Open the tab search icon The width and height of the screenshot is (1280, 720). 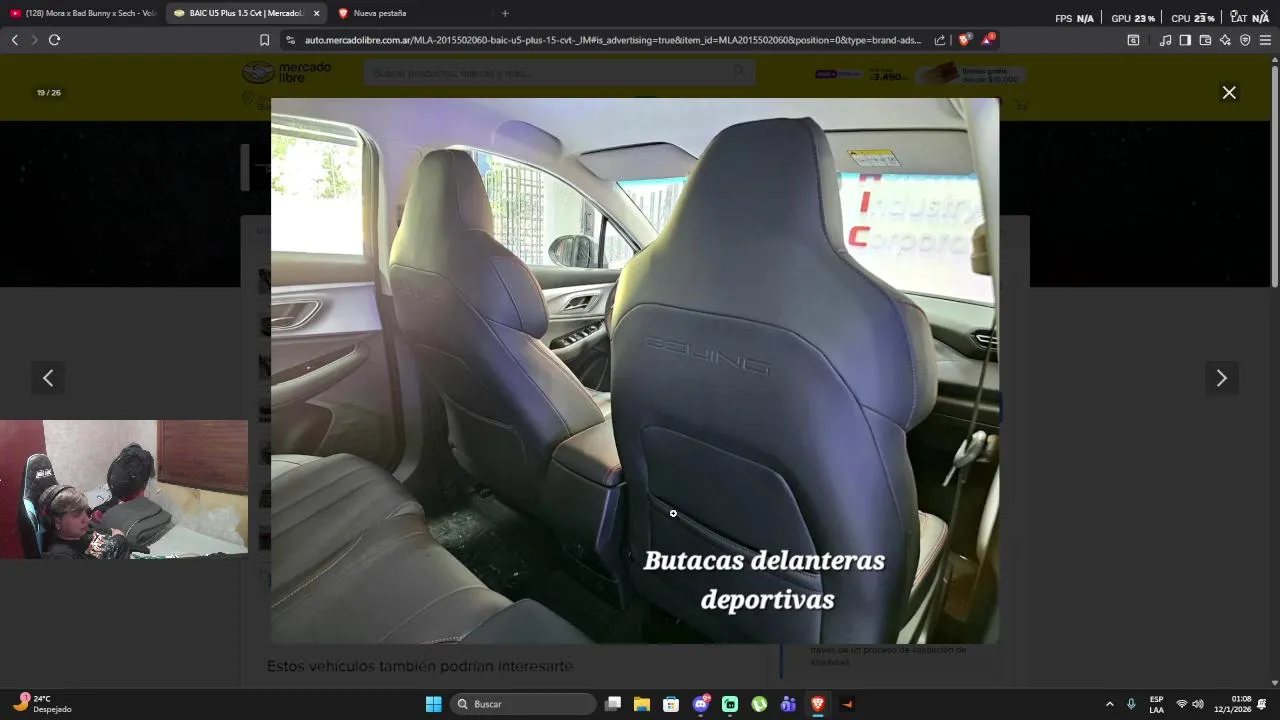coord(1133,40)
